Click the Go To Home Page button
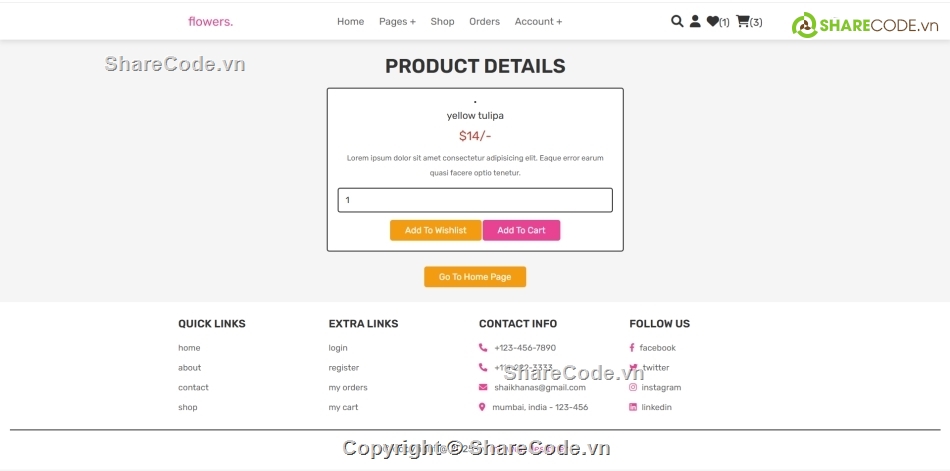This screenshot has width=950, height=471. coord(475,277)
